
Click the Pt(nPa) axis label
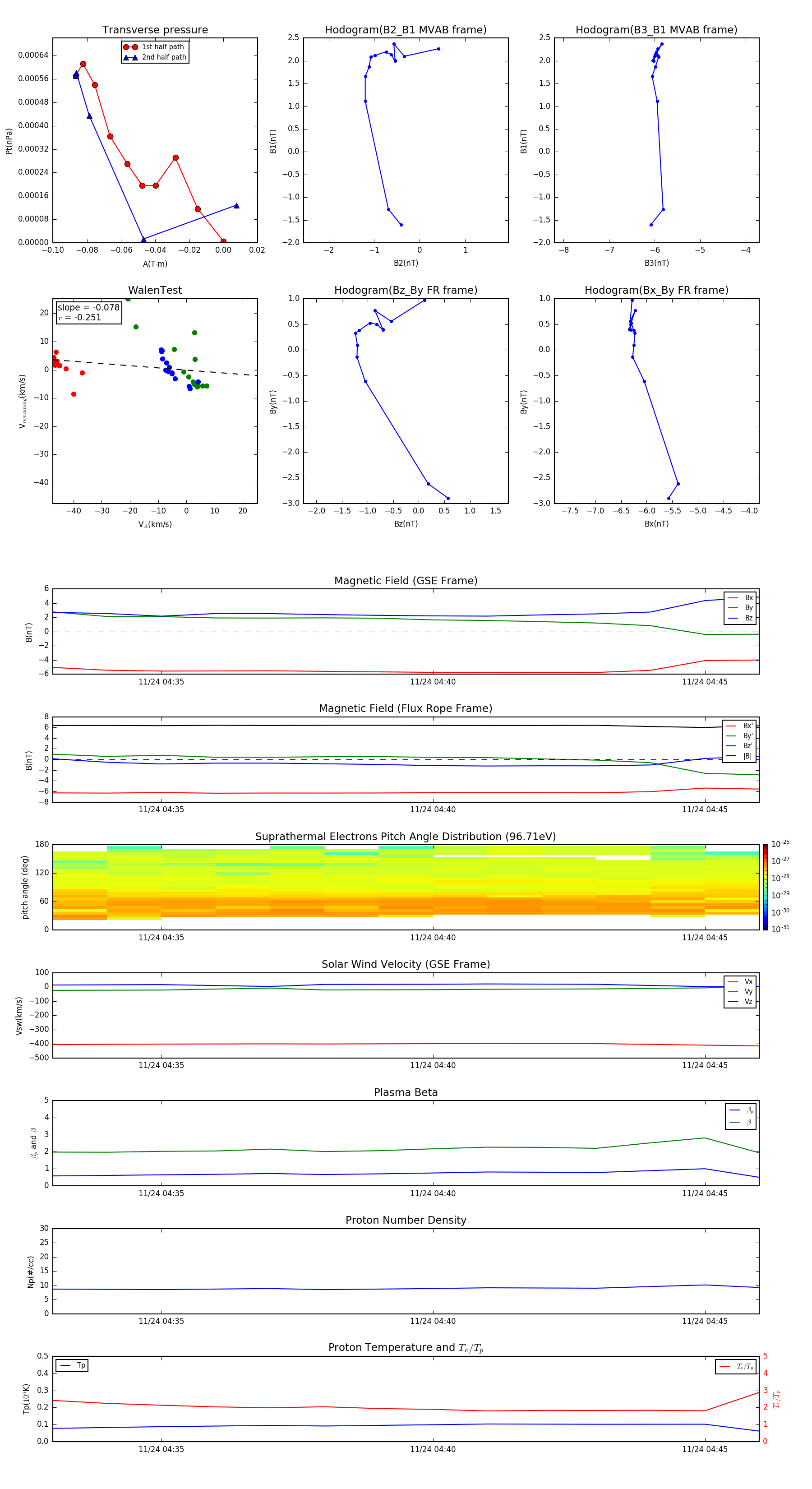click(9, 140)
